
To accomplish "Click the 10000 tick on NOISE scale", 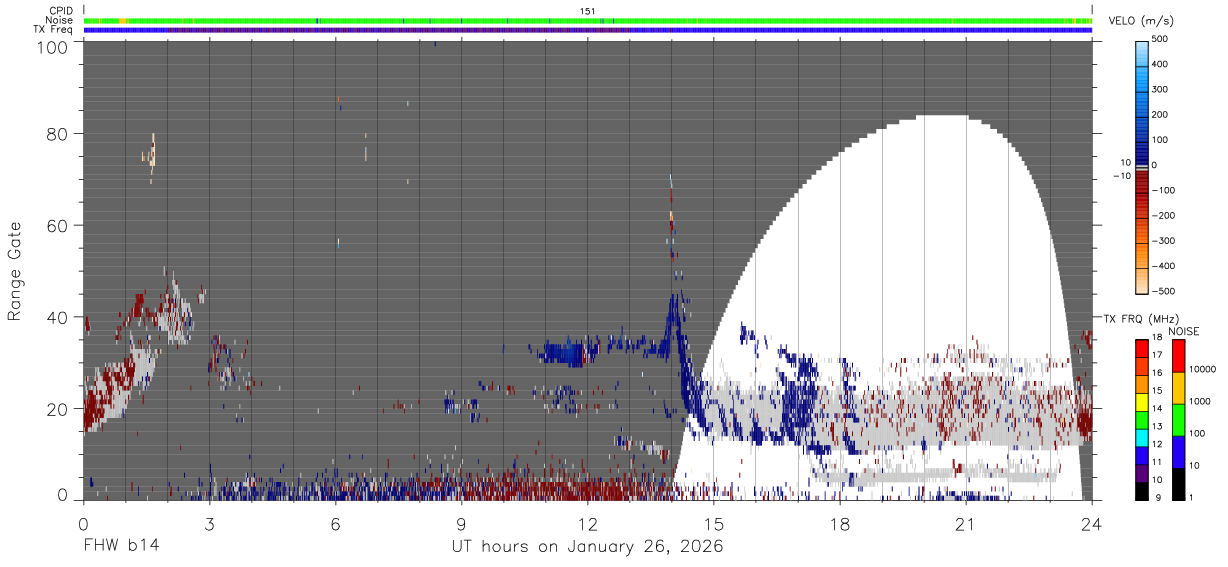I will (1204, 369).
